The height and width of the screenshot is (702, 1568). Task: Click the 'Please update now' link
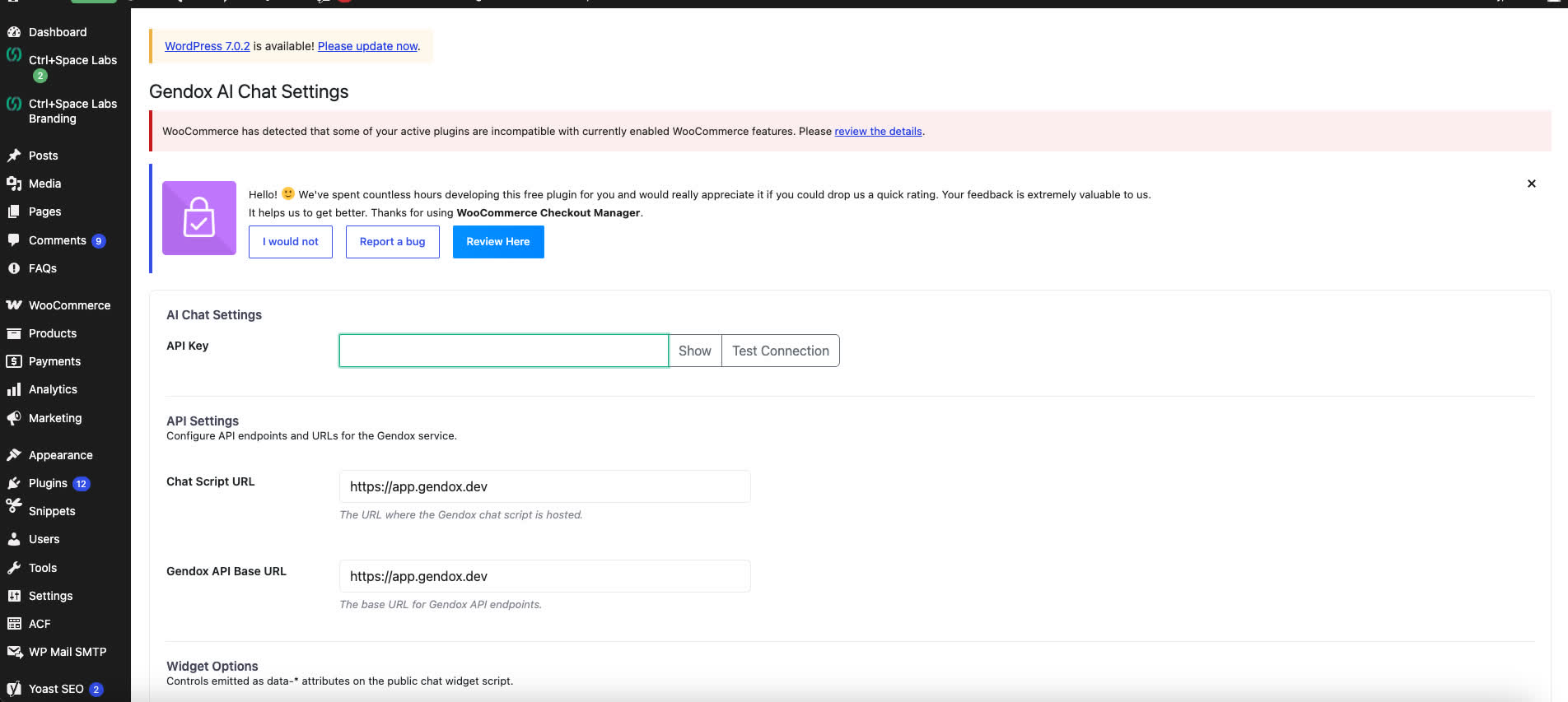[368, 46]
